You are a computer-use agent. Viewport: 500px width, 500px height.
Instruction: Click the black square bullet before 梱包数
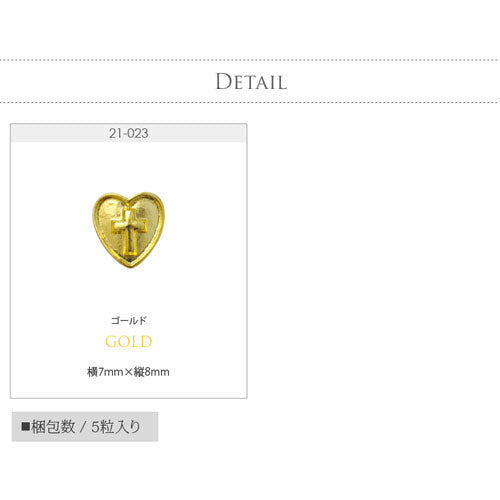coord(26,426)
